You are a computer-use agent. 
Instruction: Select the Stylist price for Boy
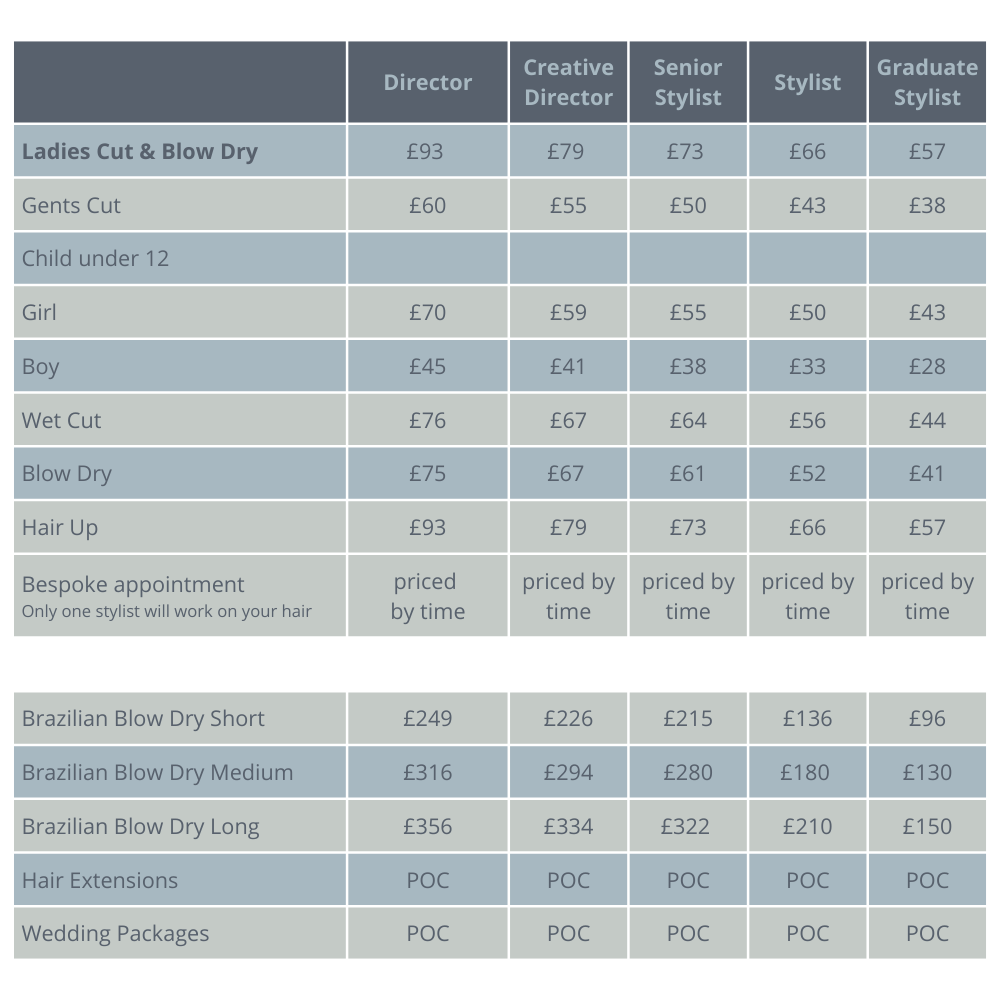[807, 367]
